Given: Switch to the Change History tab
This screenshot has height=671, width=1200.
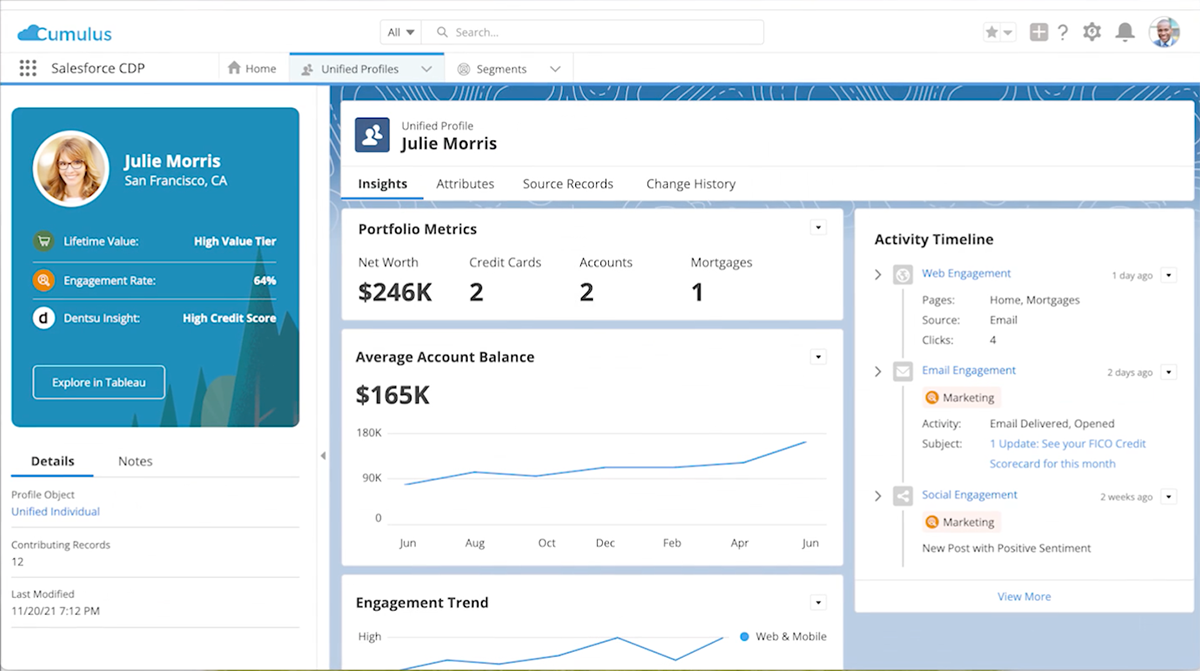Looking at the screenshot, I should 691,184.
